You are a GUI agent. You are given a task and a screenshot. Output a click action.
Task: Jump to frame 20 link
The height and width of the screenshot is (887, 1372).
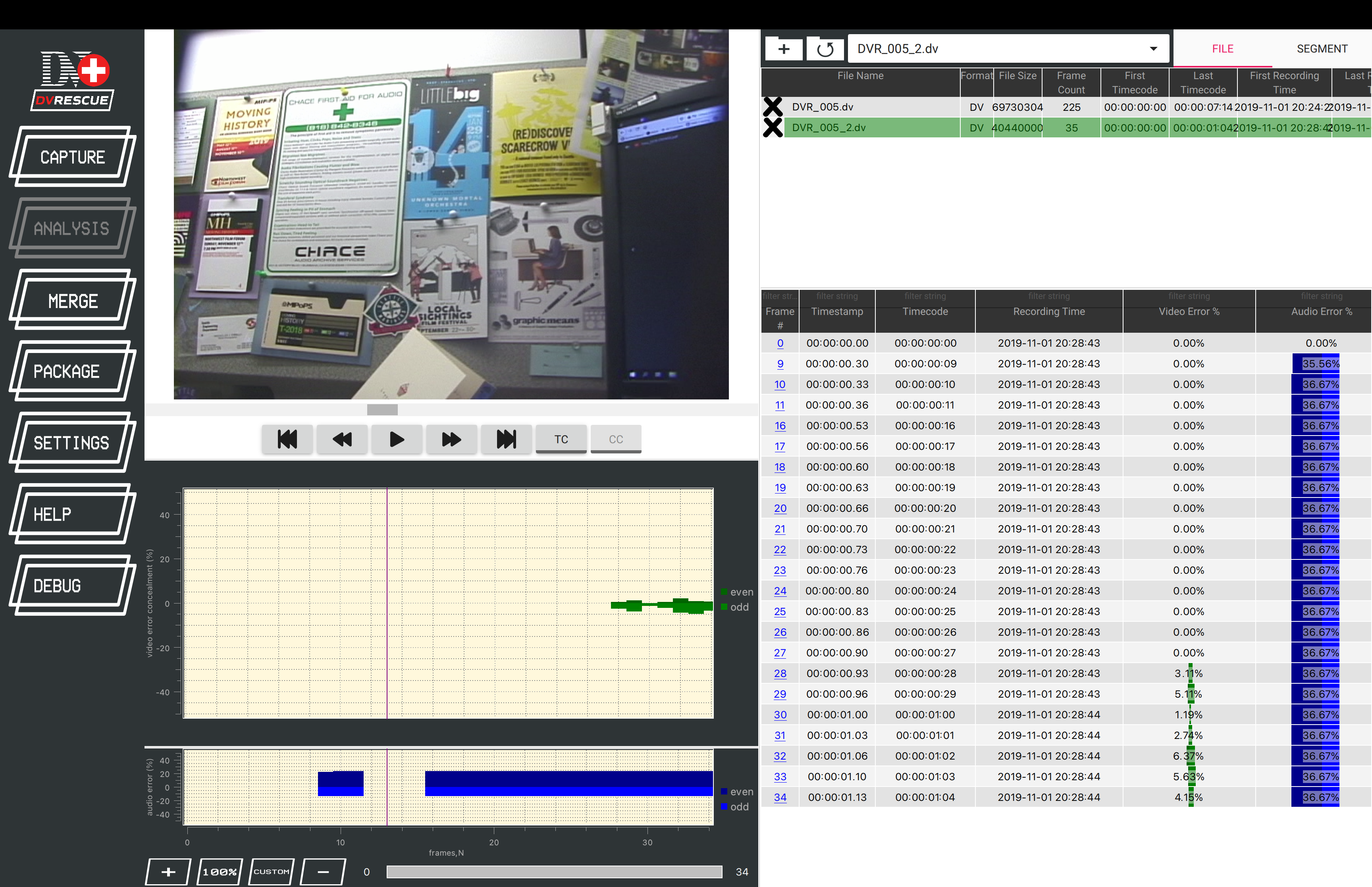point(780,509)
